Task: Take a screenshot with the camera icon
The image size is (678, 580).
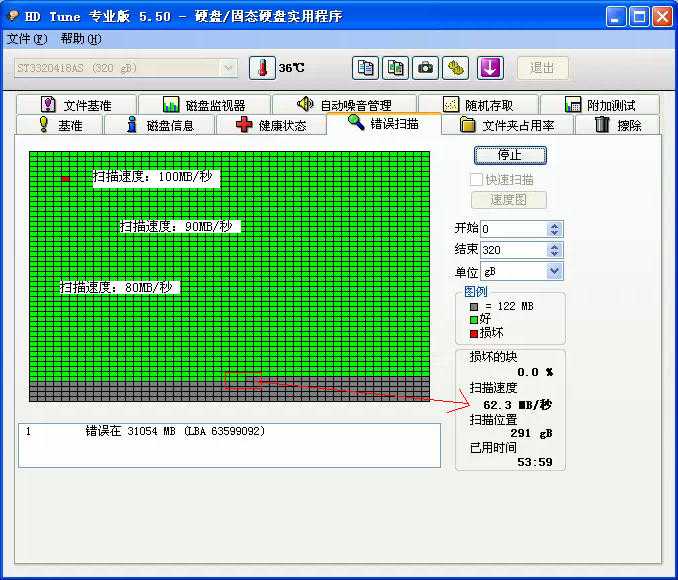Action: pyautogui.click(x=425, y=68)
